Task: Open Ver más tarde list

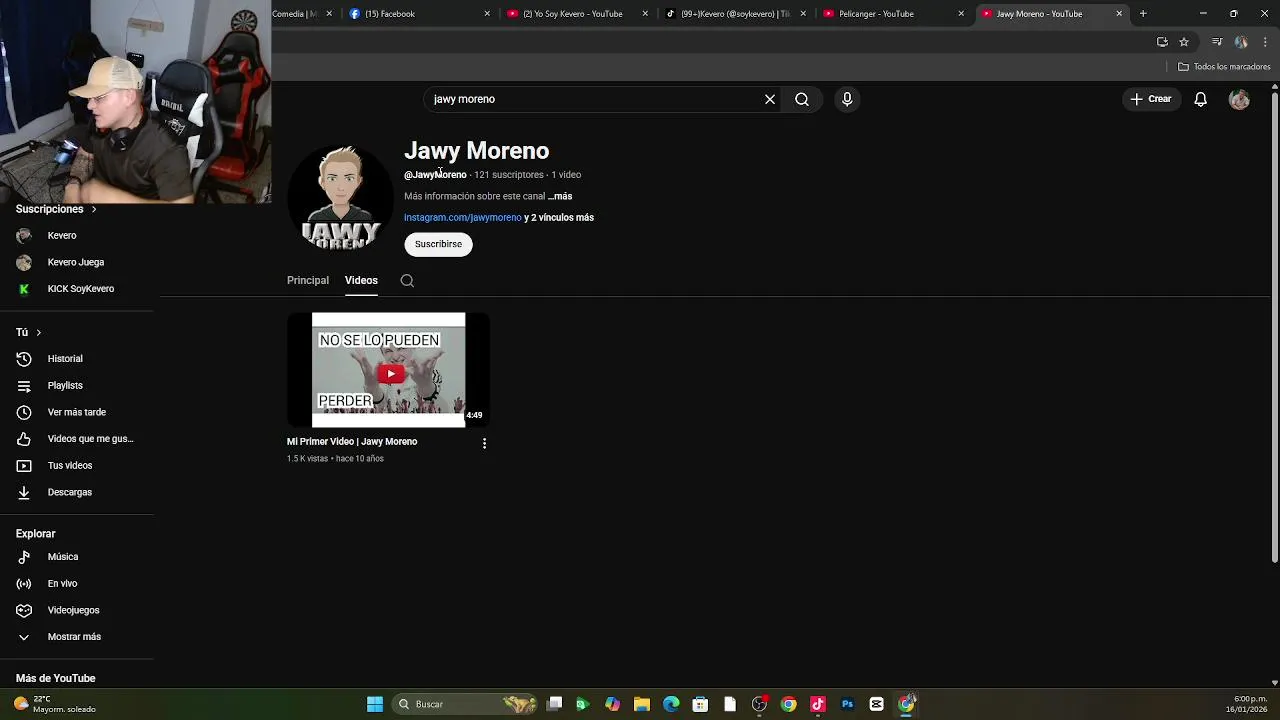Action: point(76,412)
